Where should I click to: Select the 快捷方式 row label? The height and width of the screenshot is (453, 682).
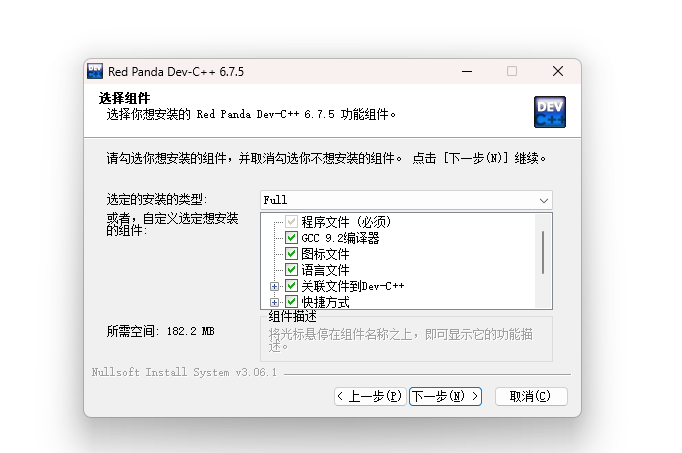pyautogui.click(x=325, y=302)
